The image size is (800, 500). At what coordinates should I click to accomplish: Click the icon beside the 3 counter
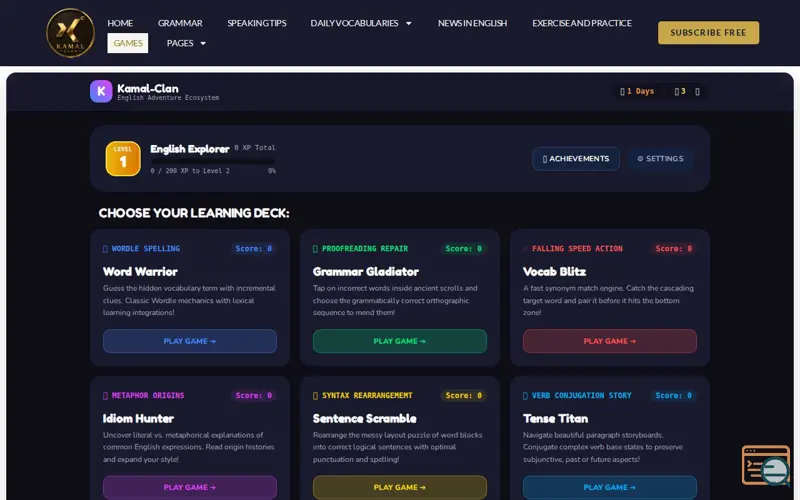coord(677,92)
